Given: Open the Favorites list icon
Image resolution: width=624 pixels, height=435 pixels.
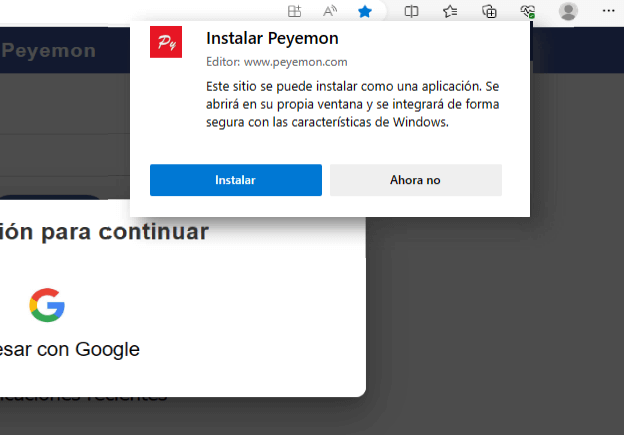Looking at the screenshot, I should (x=450, y=11).
